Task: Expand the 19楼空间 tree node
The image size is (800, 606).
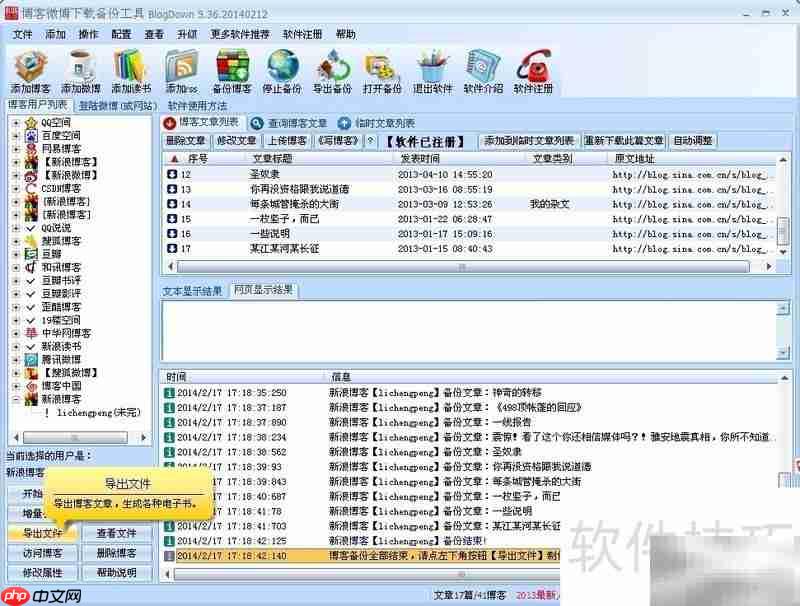Action: 16,320
